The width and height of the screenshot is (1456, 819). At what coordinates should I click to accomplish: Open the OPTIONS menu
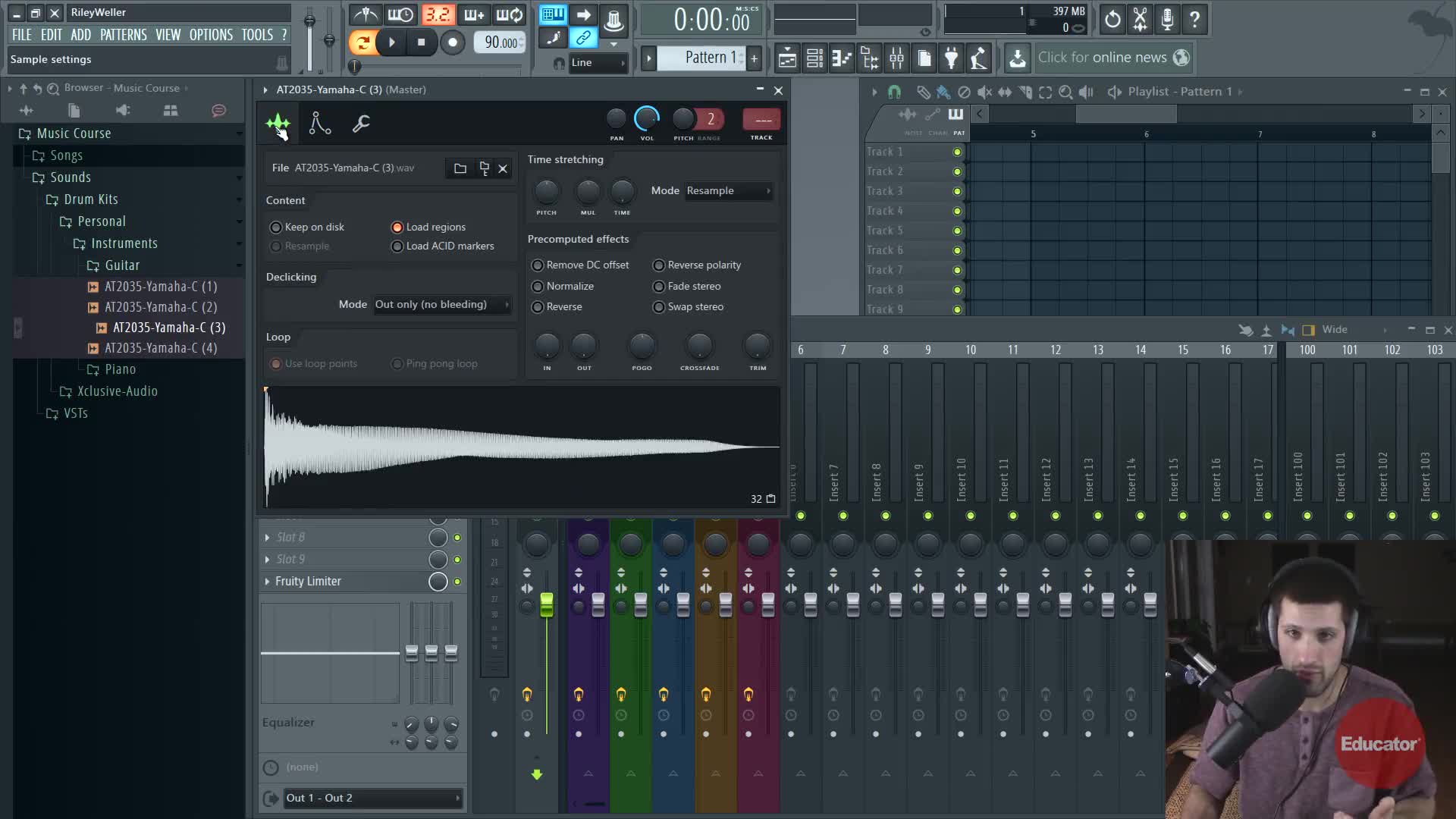click(211, 35)
